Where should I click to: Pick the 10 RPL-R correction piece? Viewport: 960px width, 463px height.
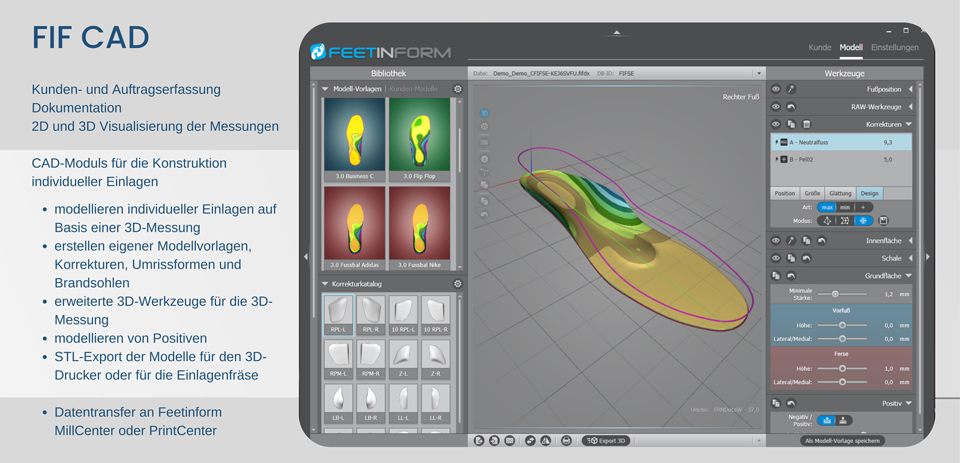[x=436, y=315]
